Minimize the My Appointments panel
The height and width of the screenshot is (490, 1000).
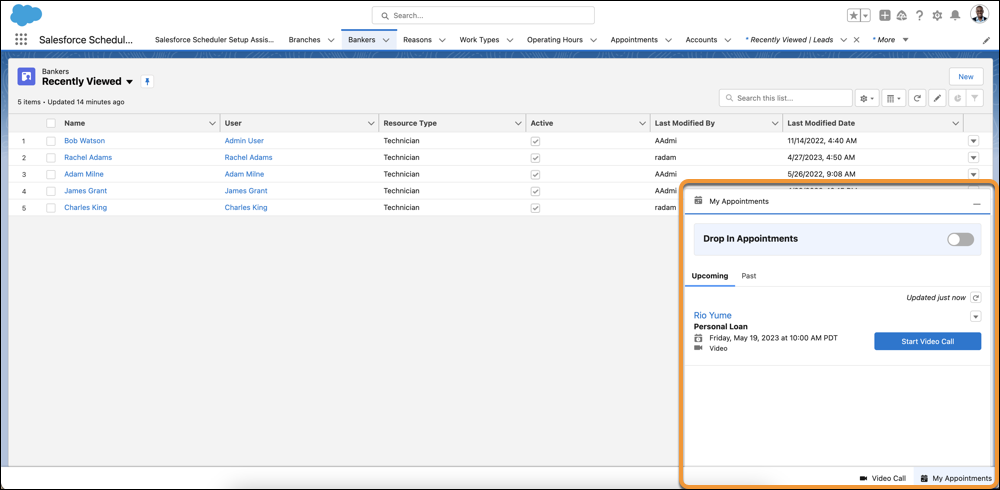pyautogui.click(x=976, y=202)
